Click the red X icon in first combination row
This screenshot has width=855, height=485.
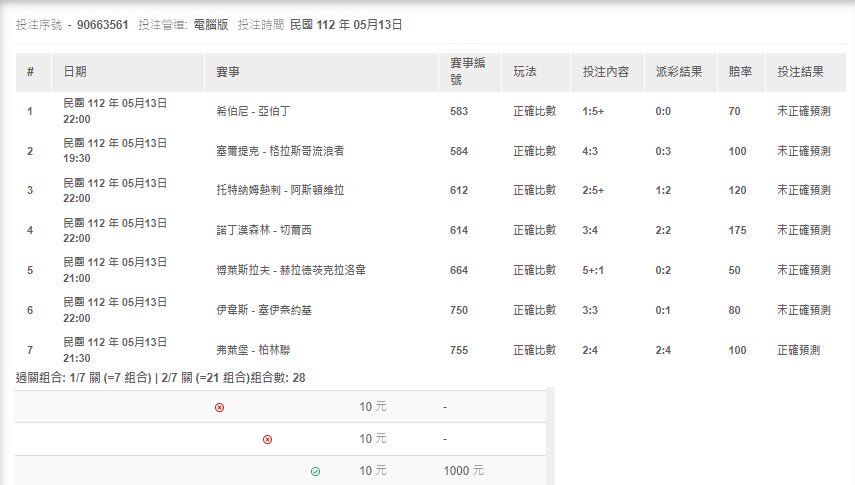220,407
